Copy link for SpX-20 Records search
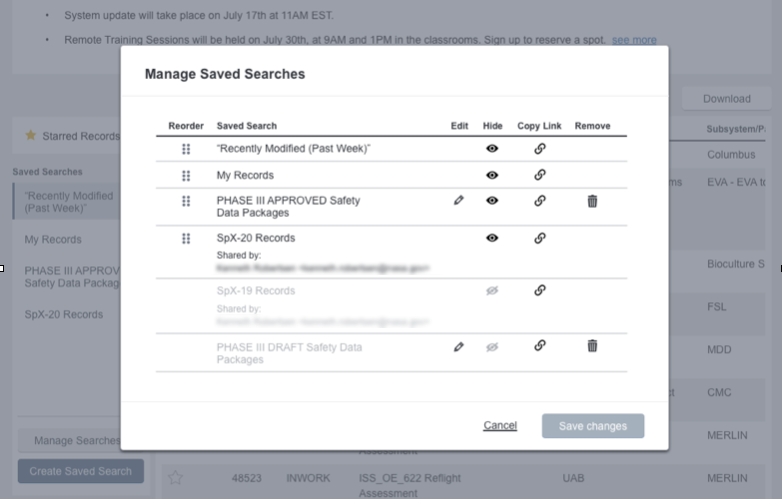This screenshot has height=499, width=782. 540,238
